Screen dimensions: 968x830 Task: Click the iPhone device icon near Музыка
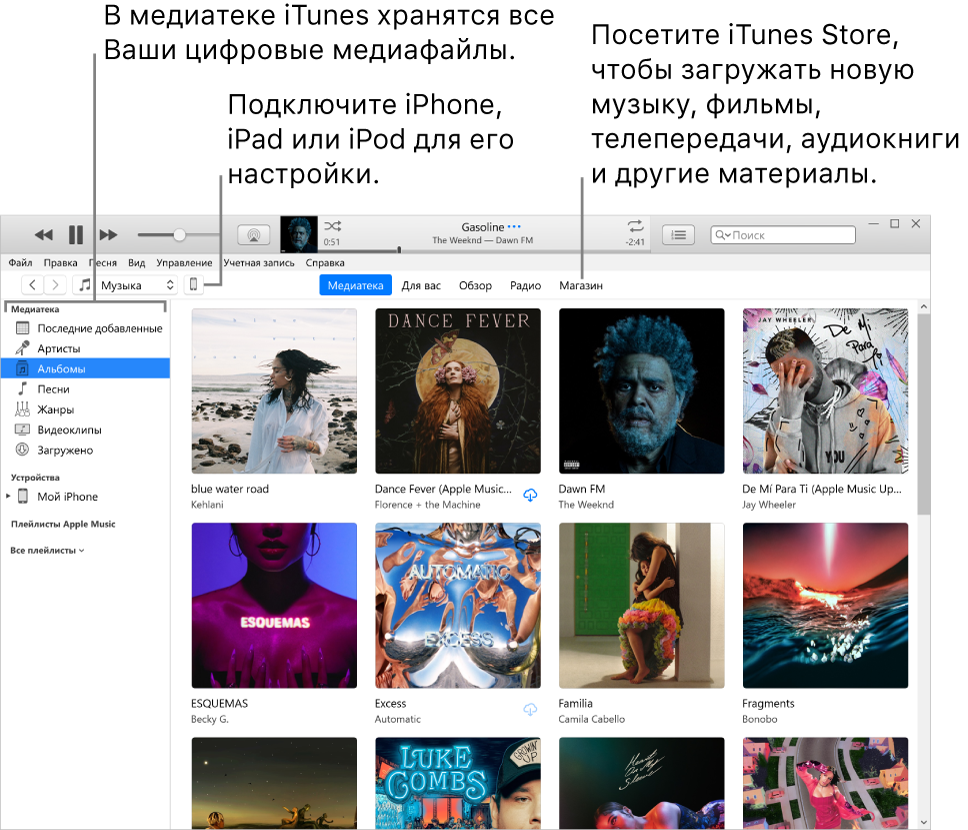tap(194, 285)
